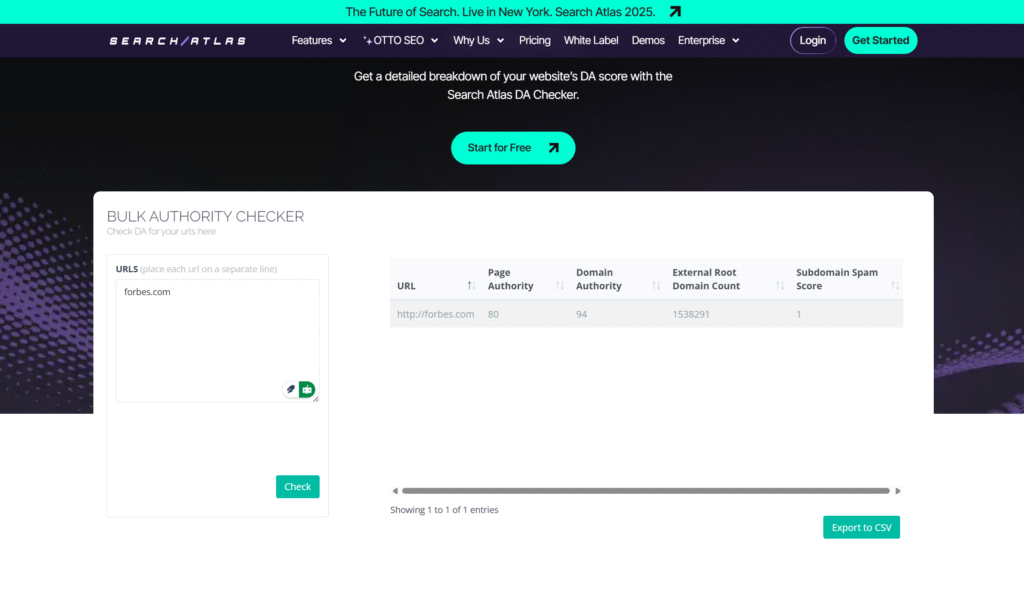Expand the Why Us menu
Viewport: 1024px width, 593px height.
pyautogui.click(x=479, y=40)
